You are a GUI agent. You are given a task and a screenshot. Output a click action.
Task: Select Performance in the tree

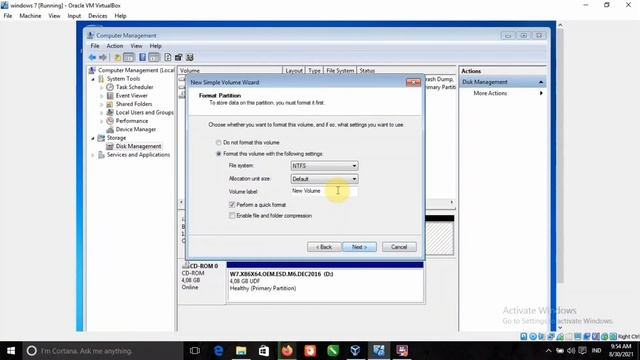point(131,121)
